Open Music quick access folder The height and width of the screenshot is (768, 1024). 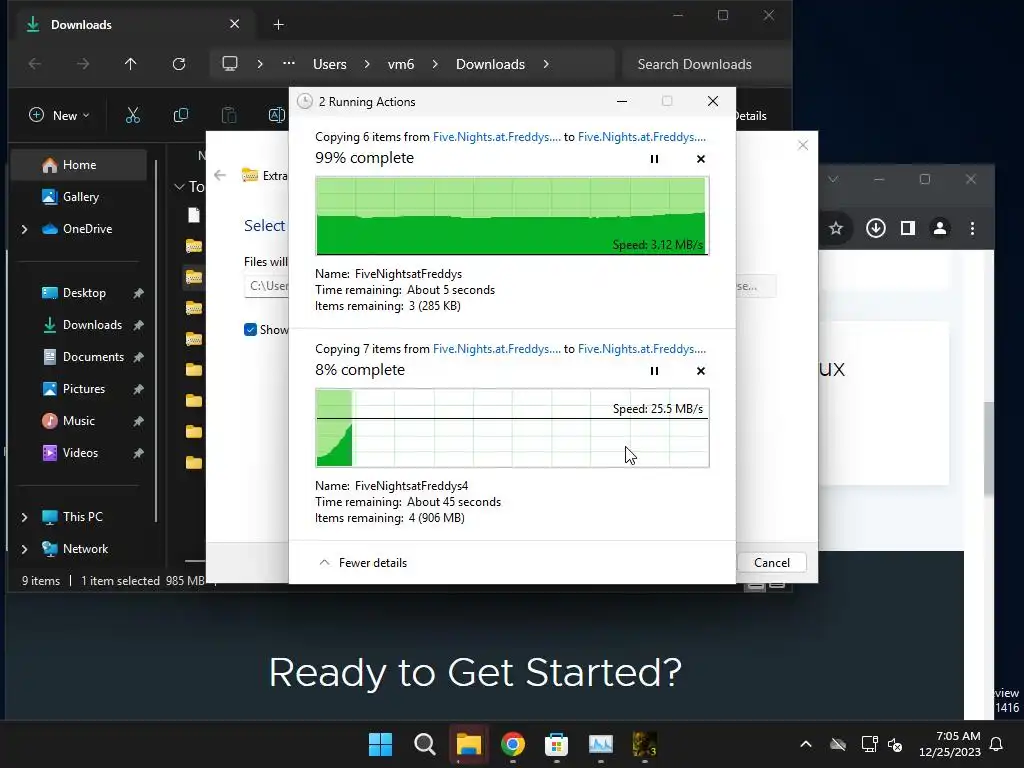[78, 421]
